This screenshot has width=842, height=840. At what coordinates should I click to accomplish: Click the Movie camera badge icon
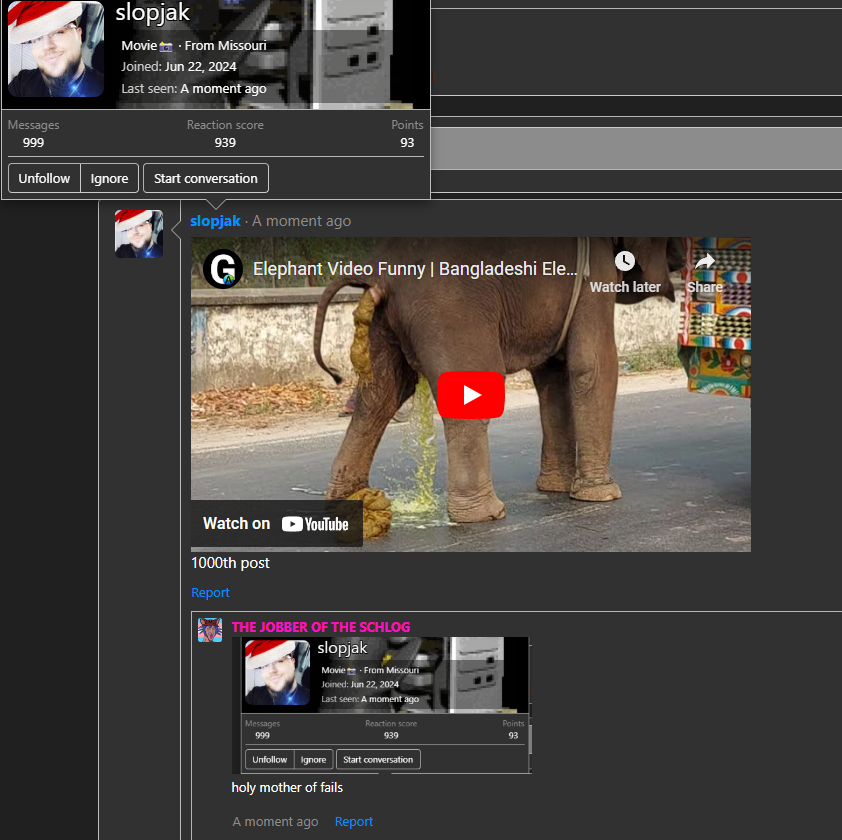pyautogui.click(x=166, y=47)
